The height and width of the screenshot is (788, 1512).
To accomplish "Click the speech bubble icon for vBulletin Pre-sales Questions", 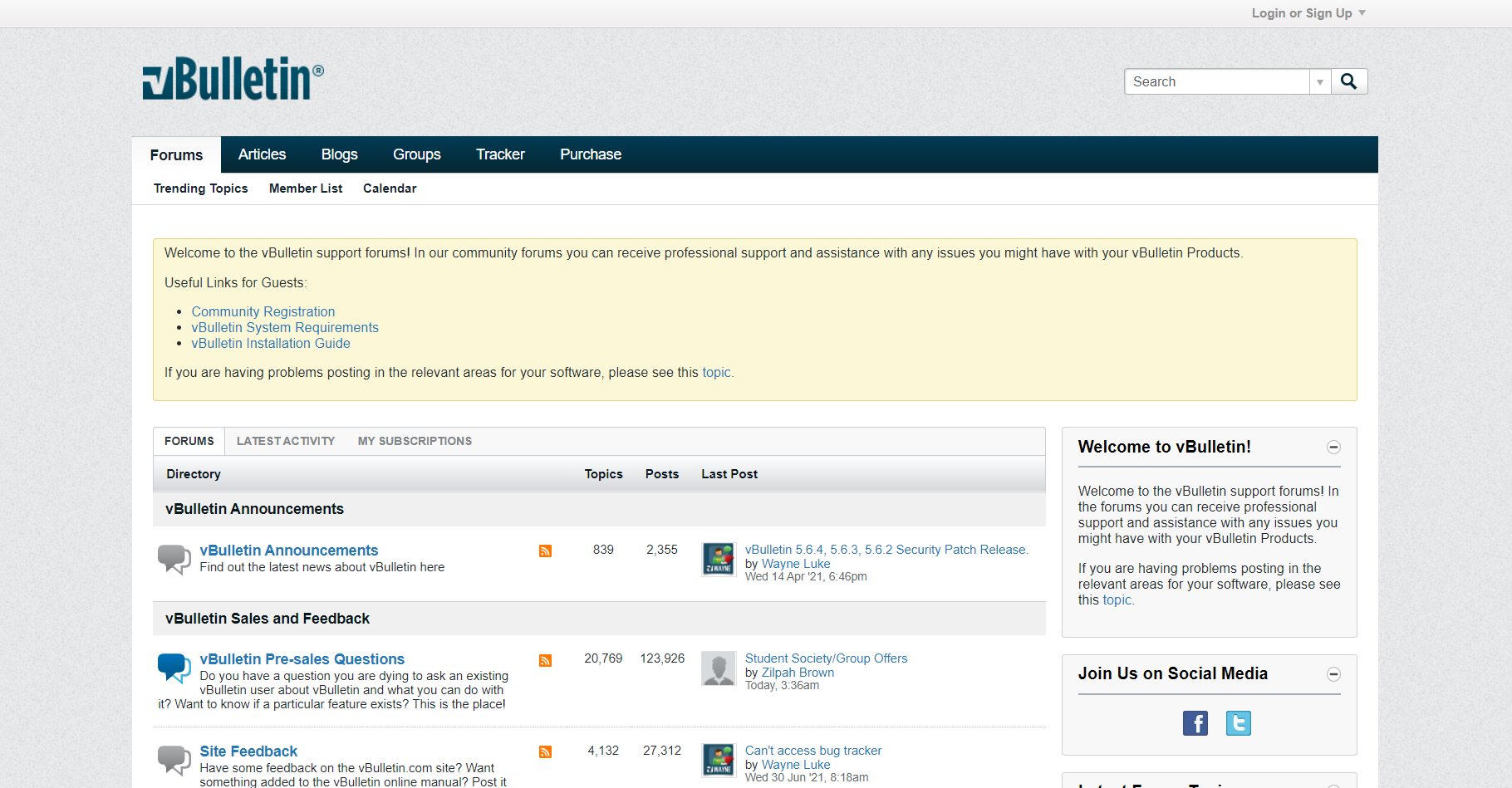I will [x=174, y=668].
